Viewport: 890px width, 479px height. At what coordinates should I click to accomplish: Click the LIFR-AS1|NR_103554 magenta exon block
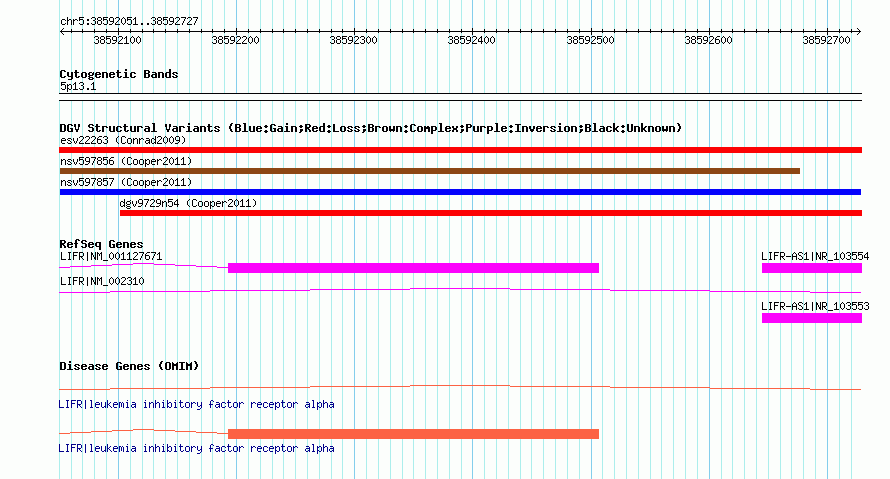coord(812,268)
